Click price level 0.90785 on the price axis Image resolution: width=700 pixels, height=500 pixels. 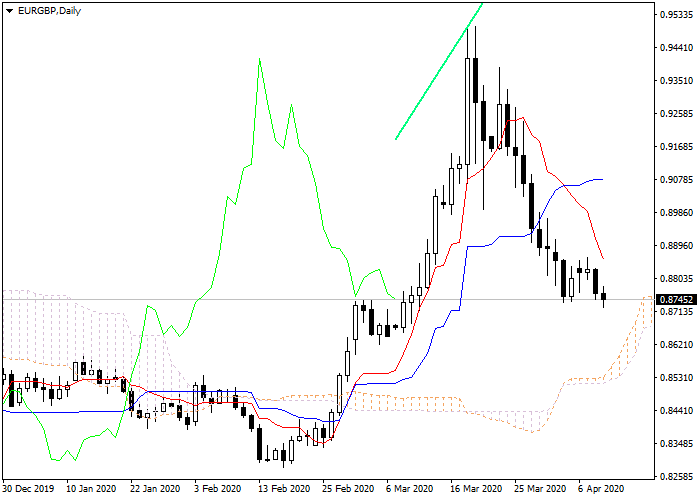point(676,180)
